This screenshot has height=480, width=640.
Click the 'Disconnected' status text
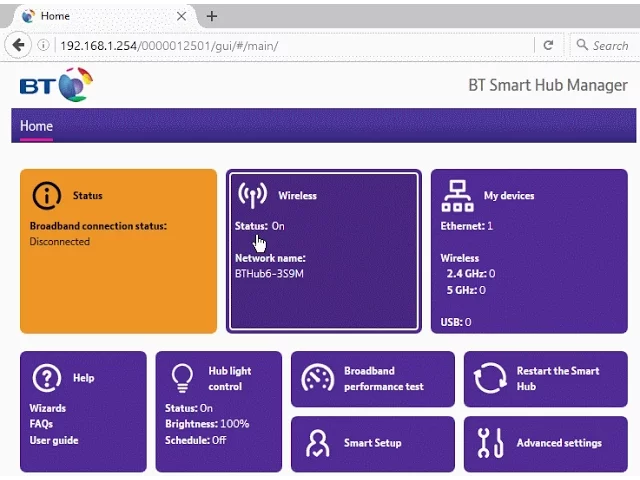coord(60,242)
